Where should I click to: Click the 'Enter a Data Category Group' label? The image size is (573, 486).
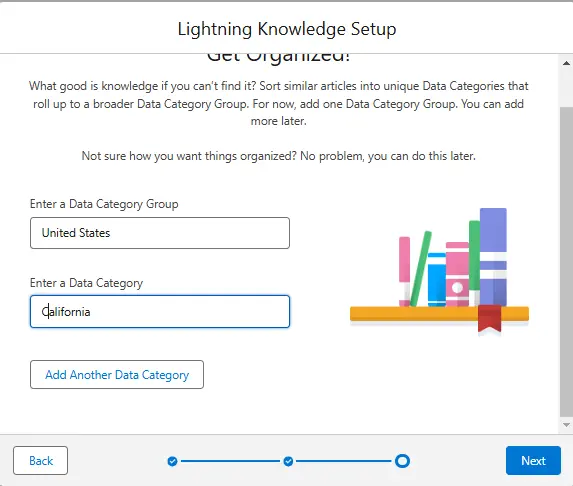pyautogui.click(x=104, y=204)
